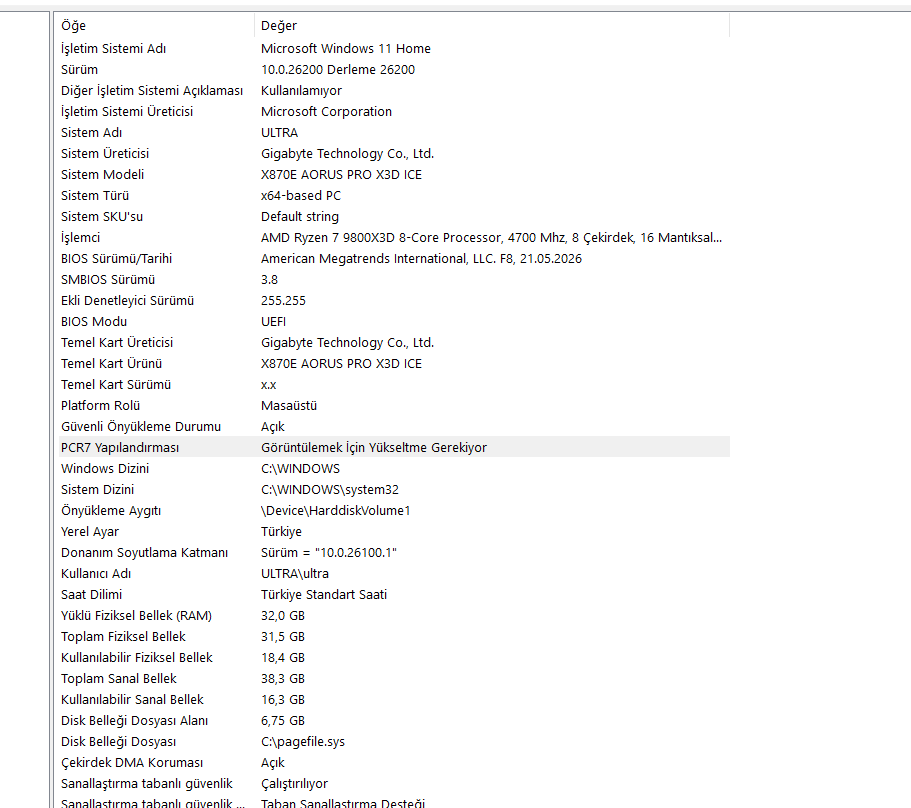The image size is (911, 808).
Task: Select Kullanılabilir Sanal Bellek row
Action: click(394, 699)
